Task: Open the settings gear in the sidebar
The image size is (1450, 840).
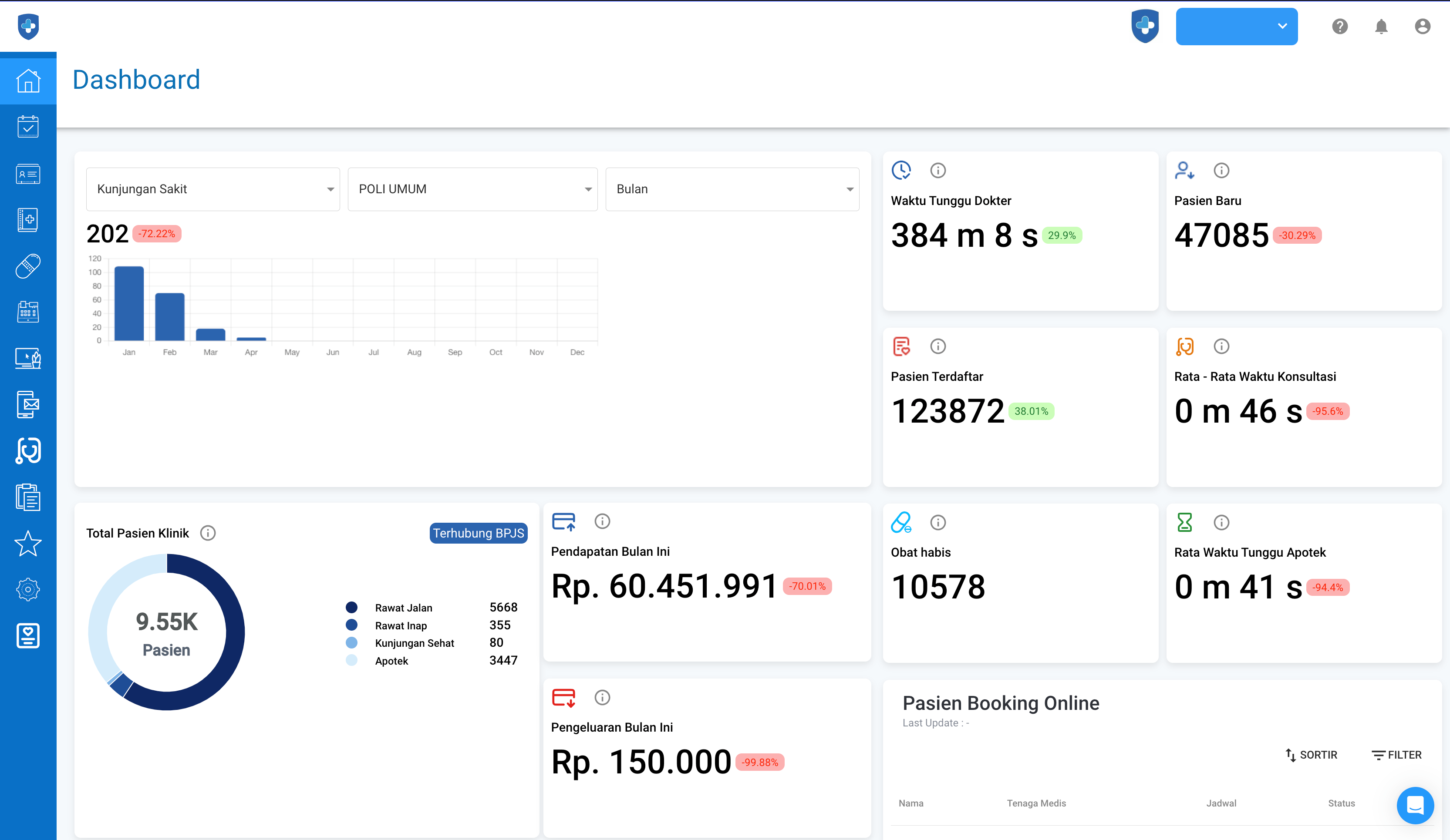Action: tap(27, 589)
